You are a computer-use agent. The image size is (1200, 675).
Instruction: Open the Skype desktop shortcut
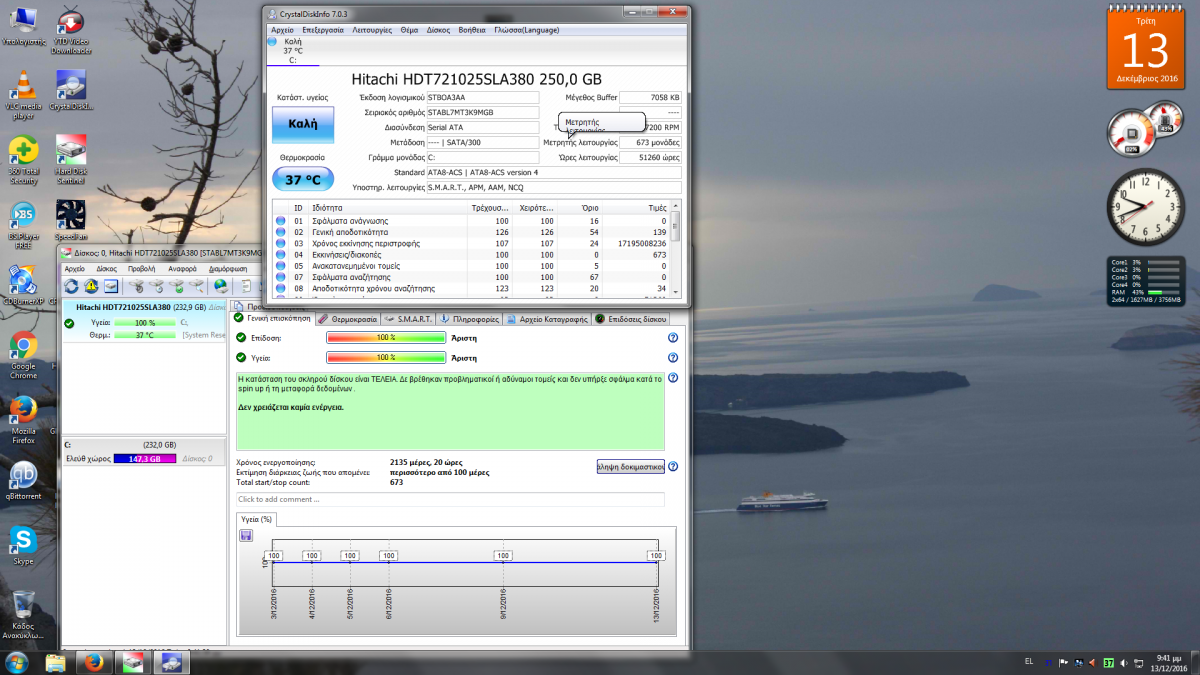(23, 545)
